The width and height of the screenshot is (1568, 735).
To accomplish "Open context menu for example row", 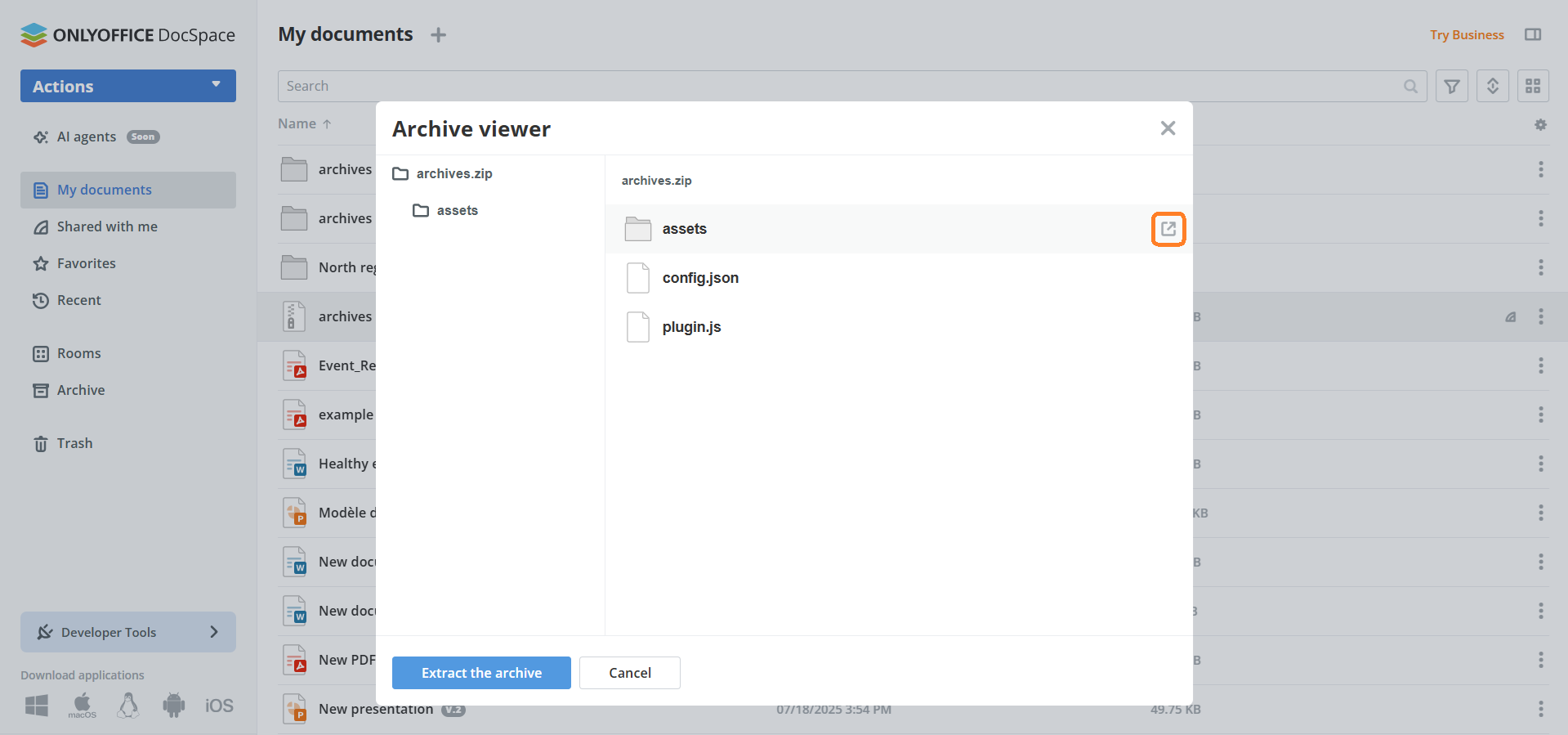I will (x=1541, y=415).
